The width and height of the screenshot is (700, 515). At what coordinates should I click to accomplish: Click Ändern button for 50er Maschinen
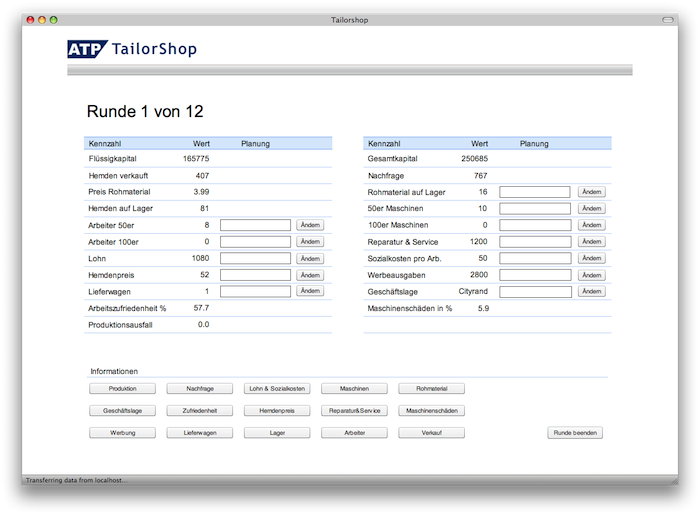592,208
